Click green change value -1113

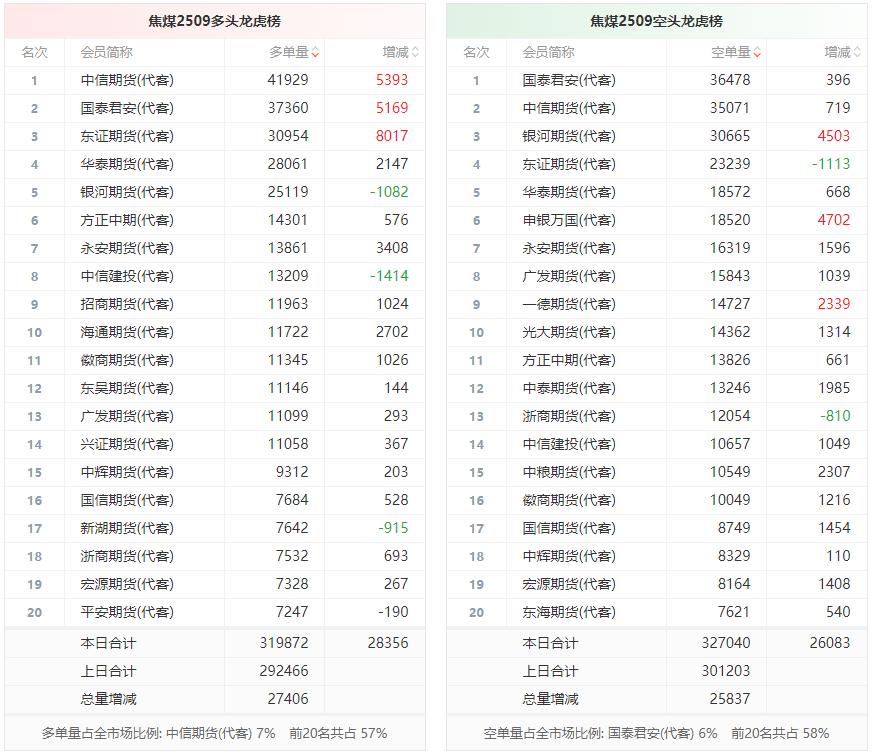coord(831,164)
